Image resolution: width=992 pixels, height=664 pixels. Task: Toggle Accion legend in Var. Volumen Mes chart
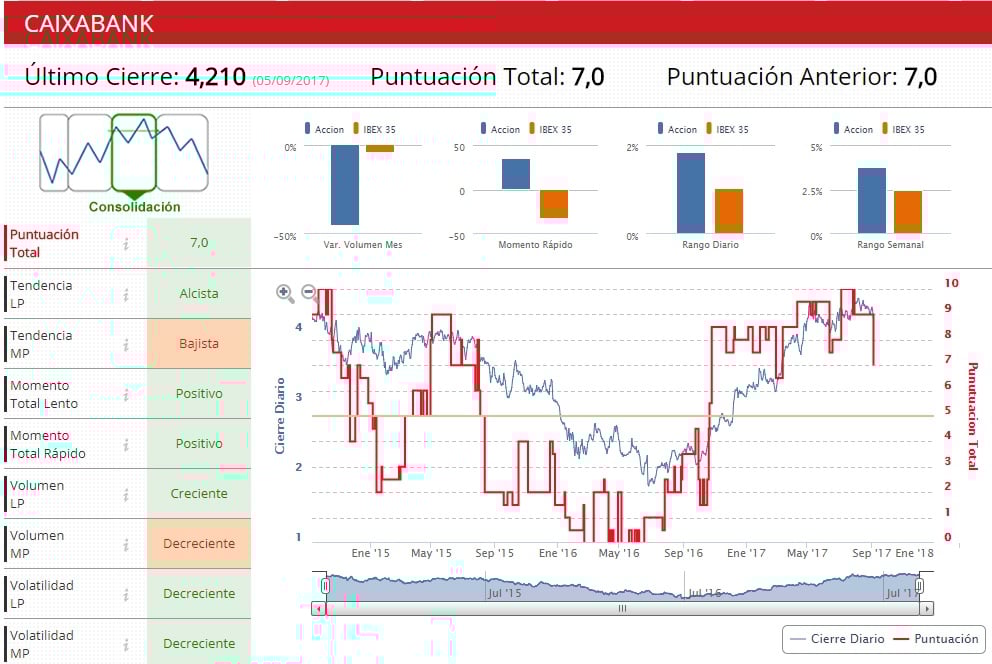click(325, 129)
